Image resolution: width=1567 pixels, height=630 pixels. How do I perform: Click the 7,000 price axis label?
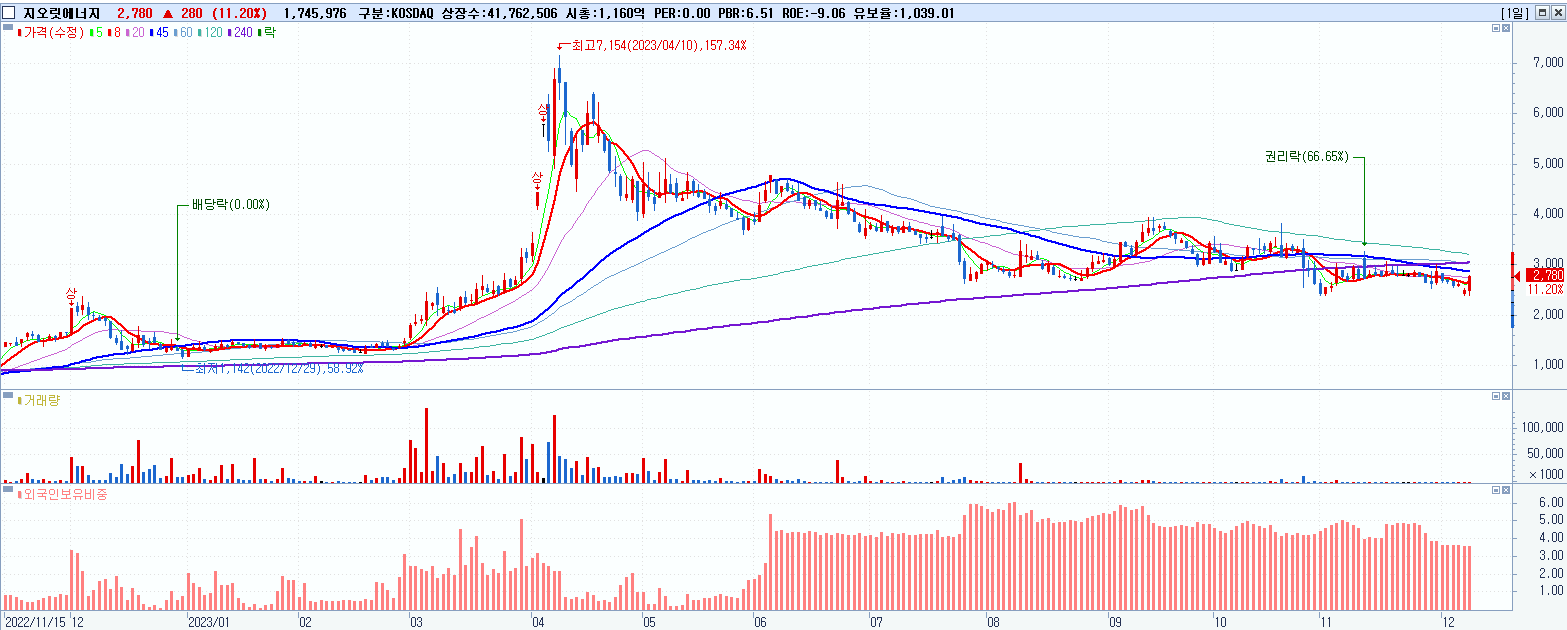pyautogui.click(x=1548, y=63)
